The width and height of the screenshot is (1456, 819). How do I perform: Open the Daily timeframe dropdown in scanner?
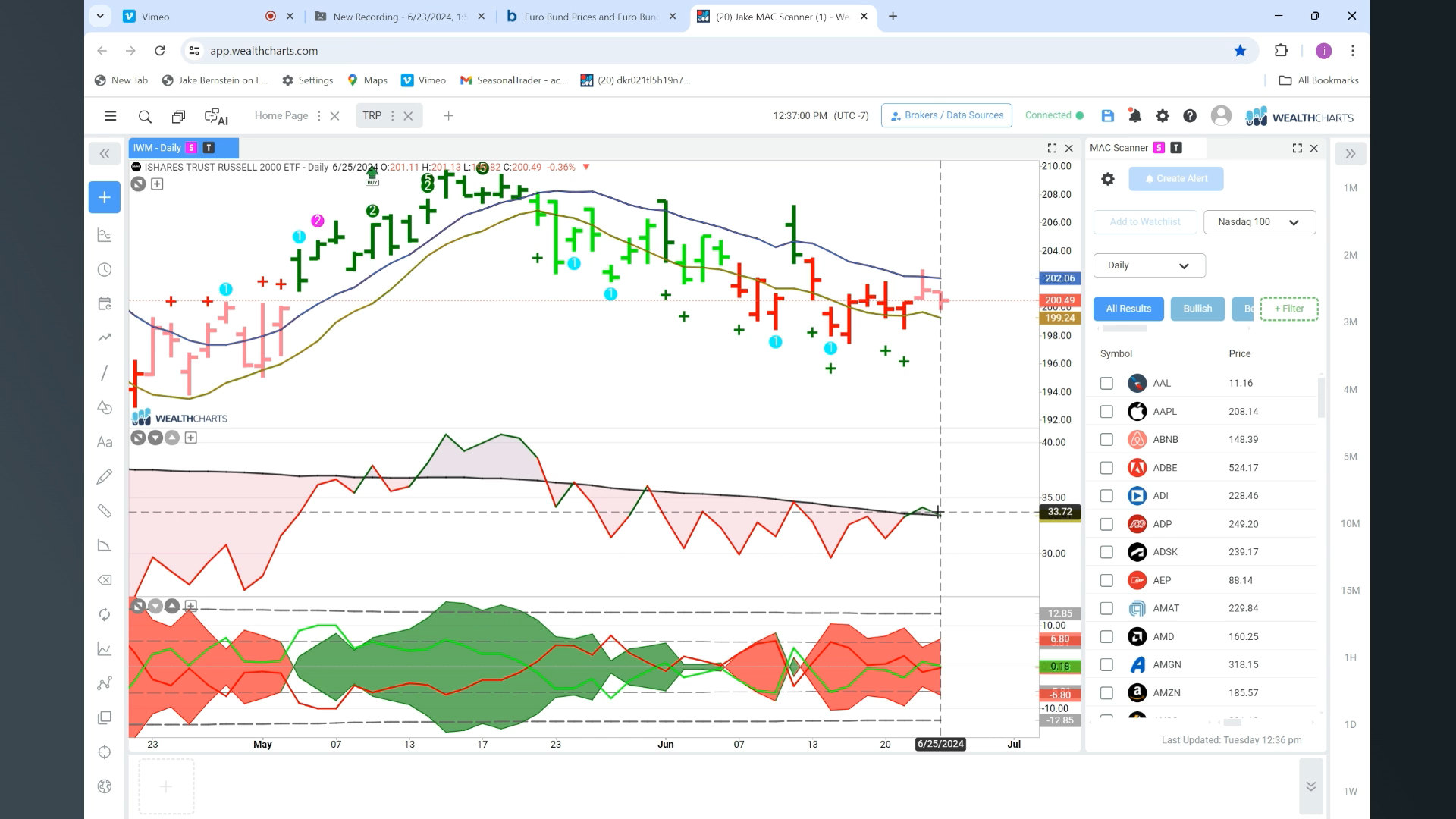(1149, 265)
